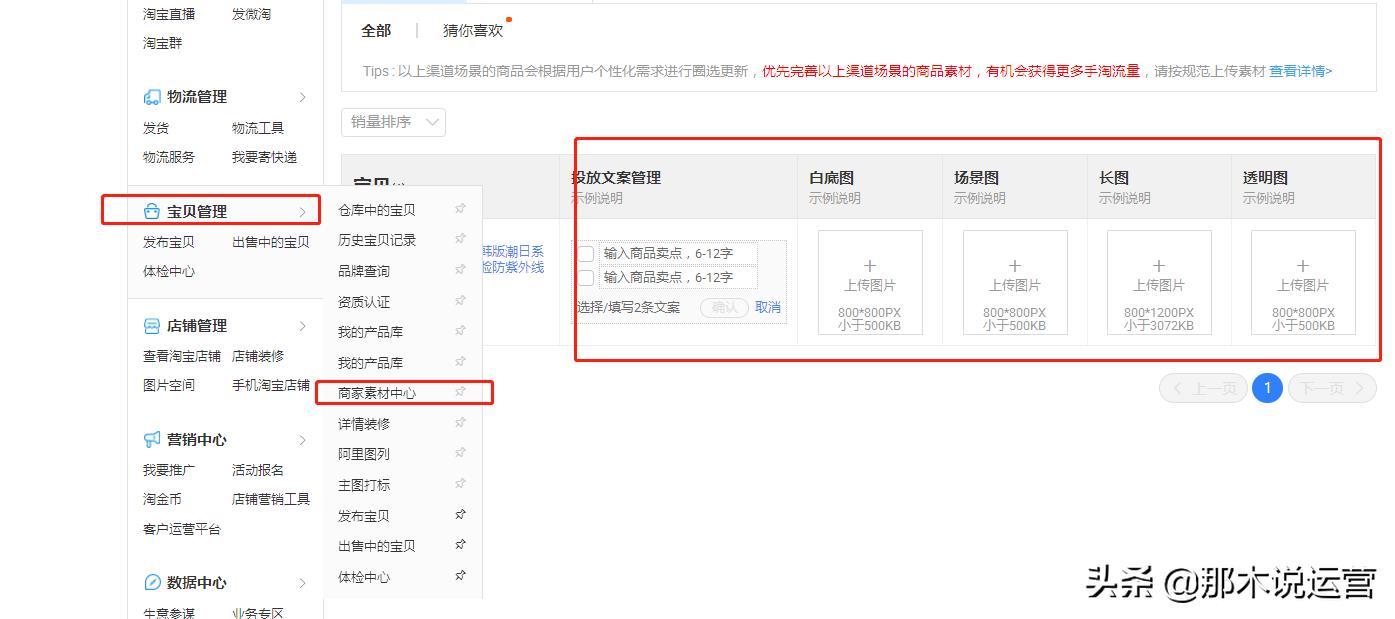
Task: Open 历史宝贝记录 from the flyout menu
Action: [376, 240]
